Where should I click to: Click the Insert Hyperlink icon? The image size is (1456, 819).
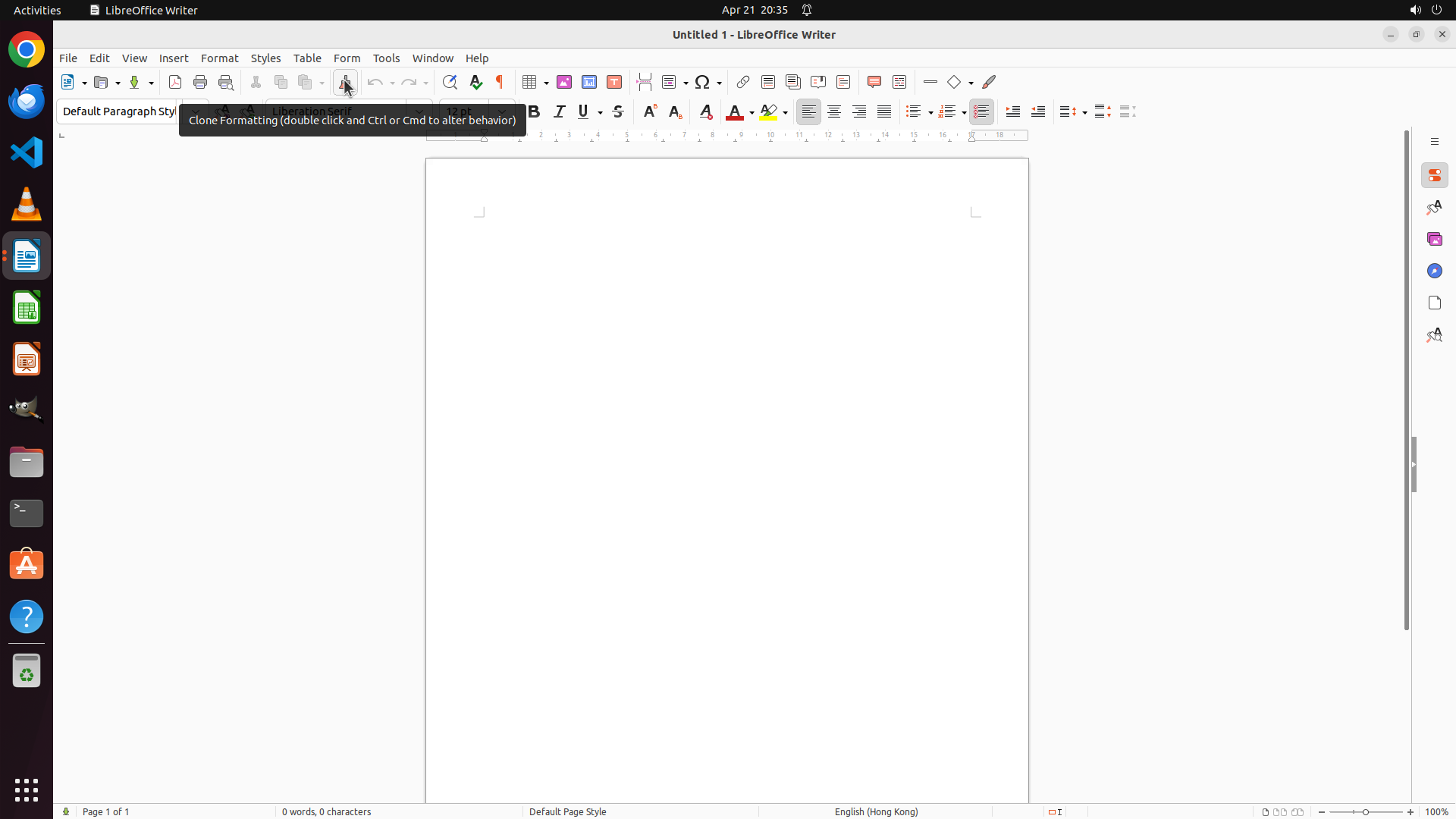pos(743,82)
